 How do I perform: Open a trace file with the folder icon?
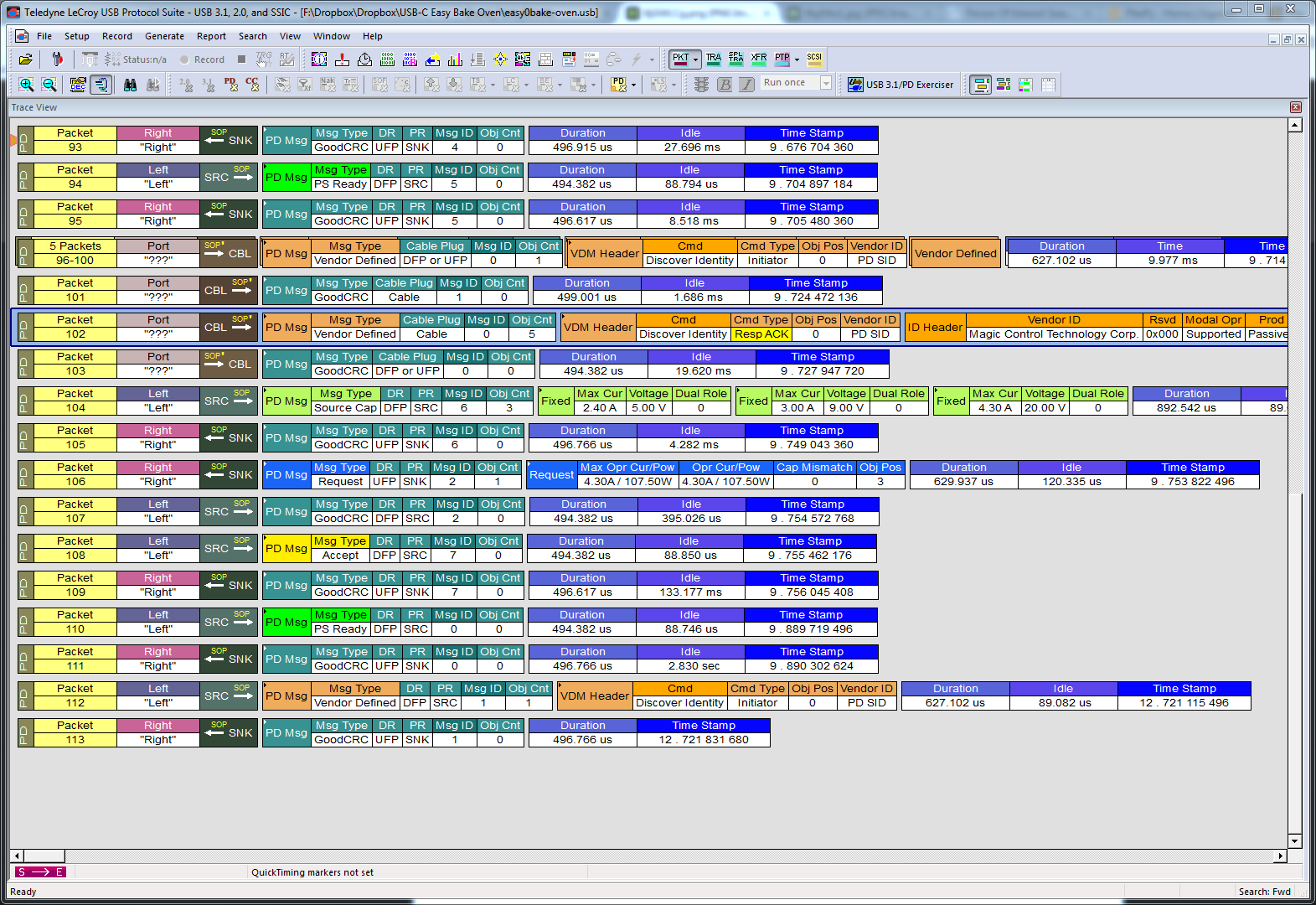25,59
